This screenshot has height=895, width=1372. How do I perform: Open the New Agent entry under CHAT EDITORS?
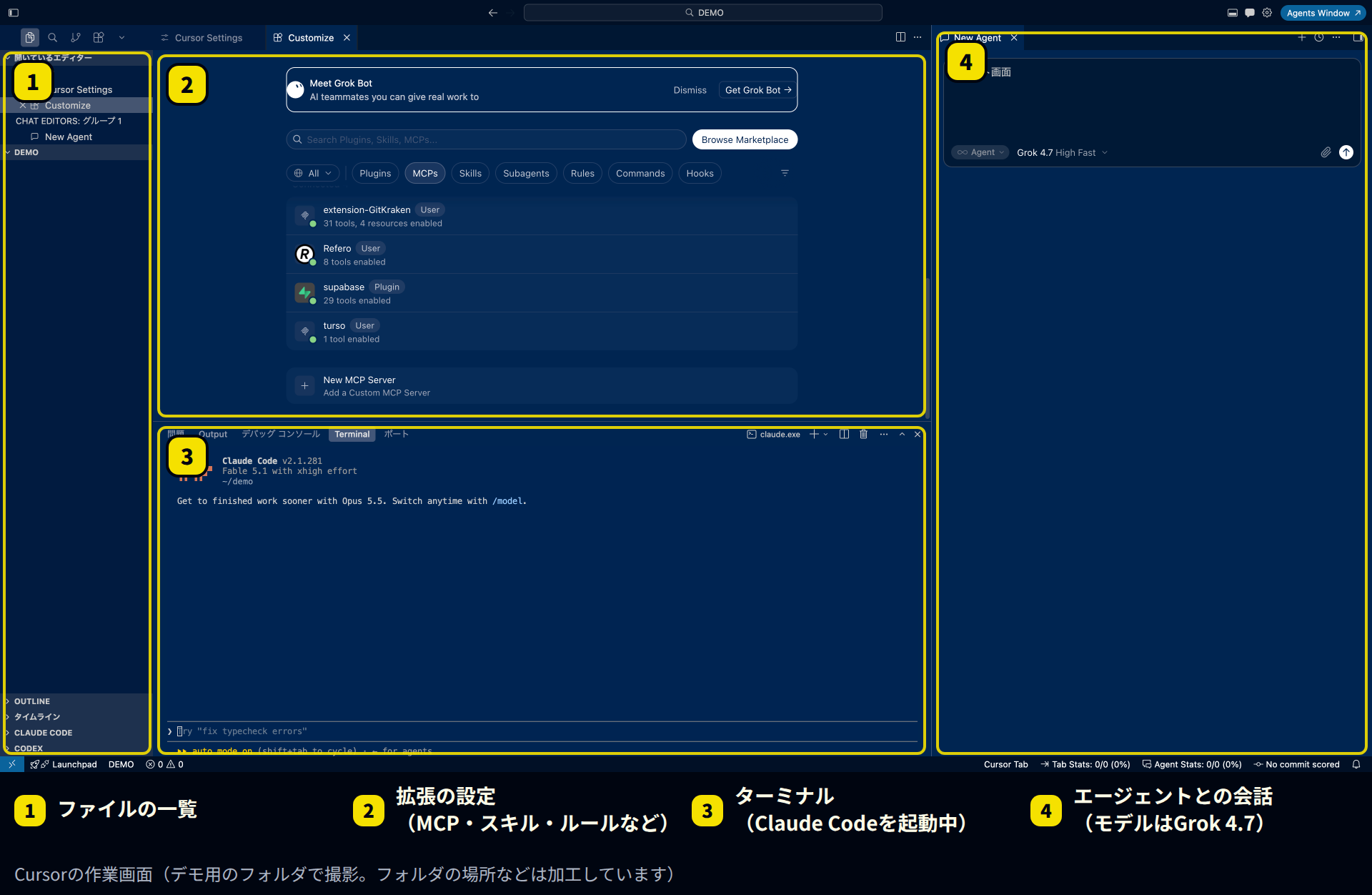(x=77, y=137)
